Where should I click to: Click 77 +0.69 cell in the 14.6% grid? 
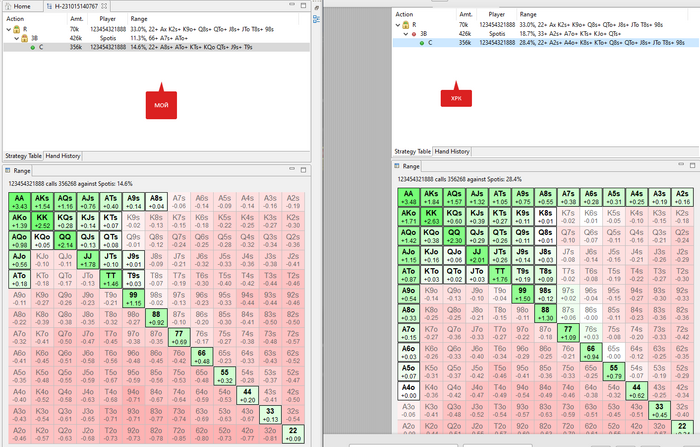(179, 337)
